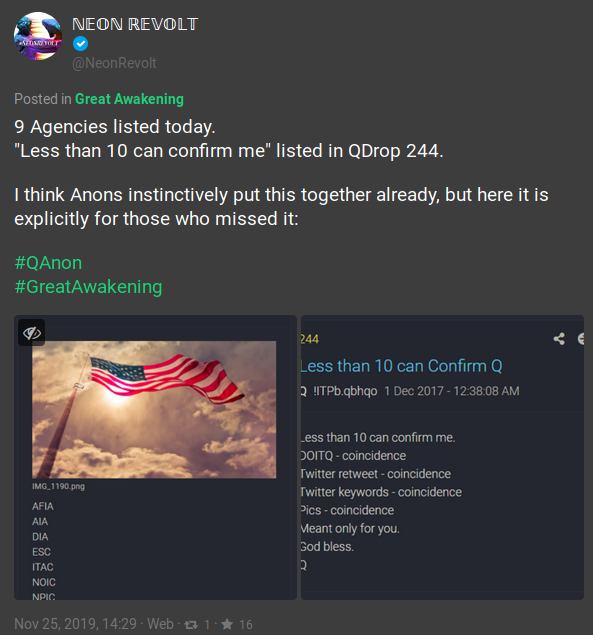Click the favorites count 16
This screenshot has height=635, width=593.
(x=245, y=624)
